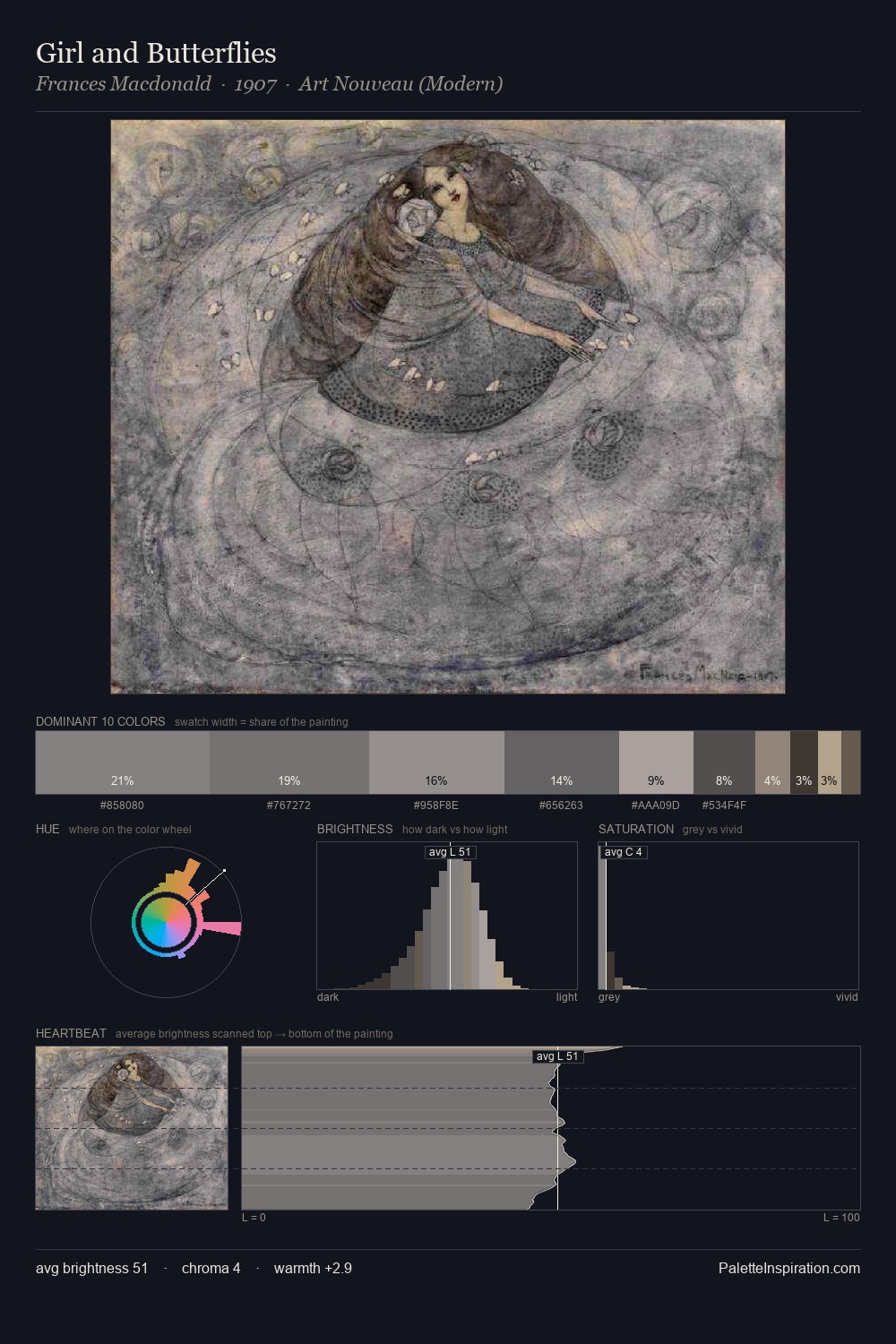Open the PaletteInspiration.com link
The image size is (896, 1344).
(789, 1268)
